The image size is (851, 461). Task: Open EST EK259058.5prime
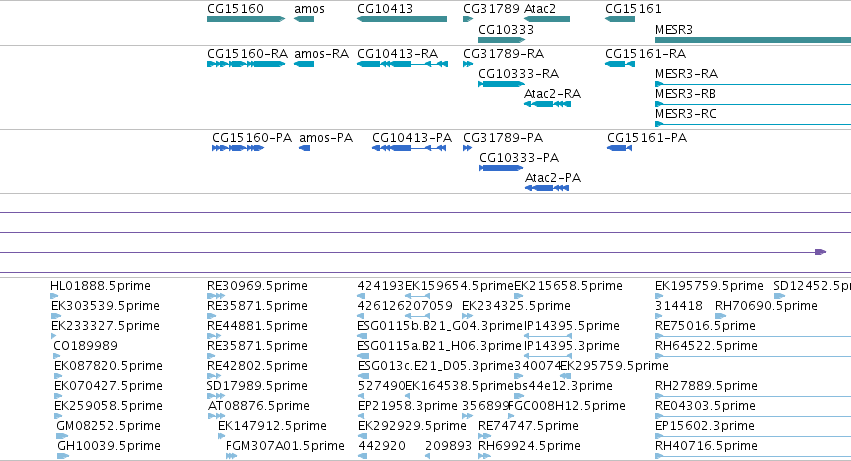point(108,407)
